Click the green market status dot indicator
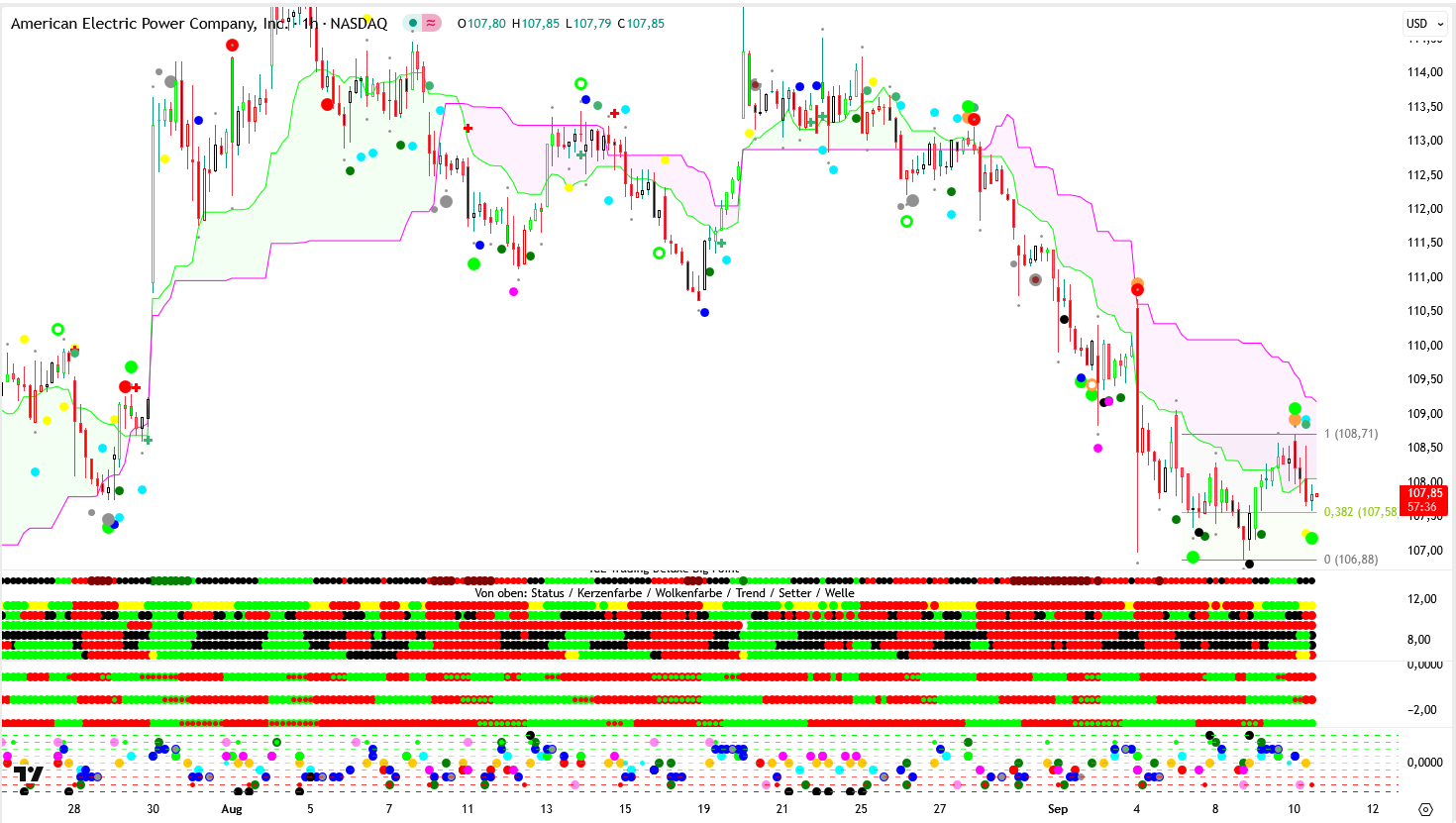This screenshot has width=1456, height=823. tap(413, 23)
